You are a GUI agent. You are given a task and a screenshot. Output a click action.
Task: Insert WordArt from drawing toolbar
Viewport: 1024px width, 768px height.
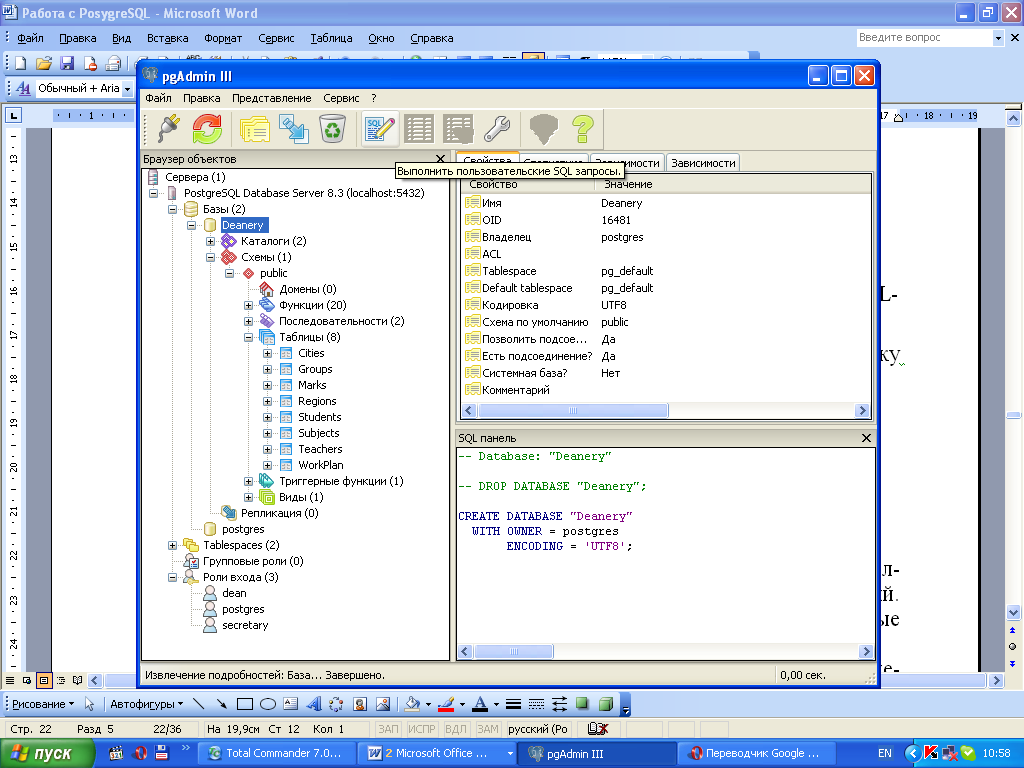click(x=313, y=704)
